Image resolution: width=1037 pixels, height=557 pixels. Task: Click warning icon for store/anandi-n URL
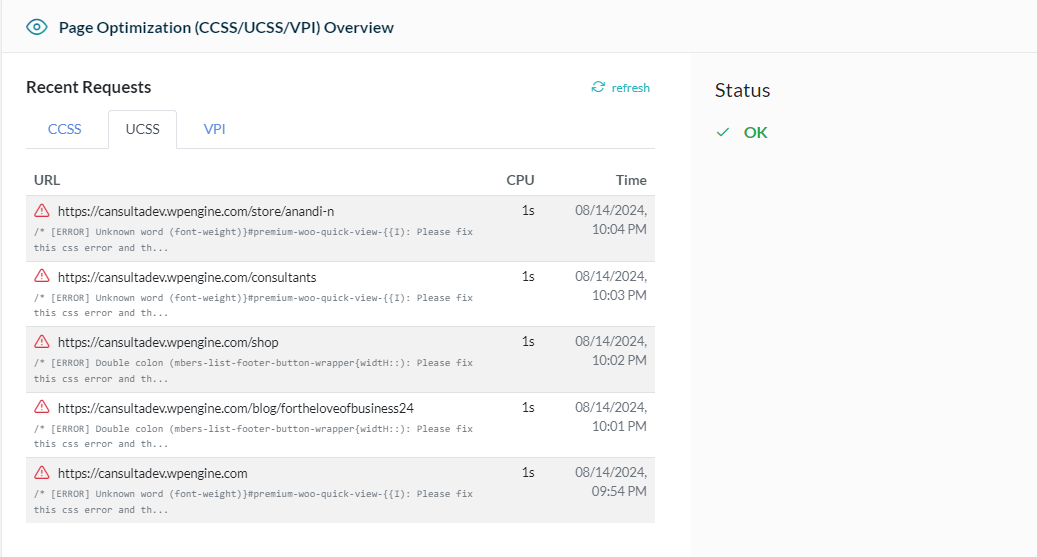pos(42,210)
